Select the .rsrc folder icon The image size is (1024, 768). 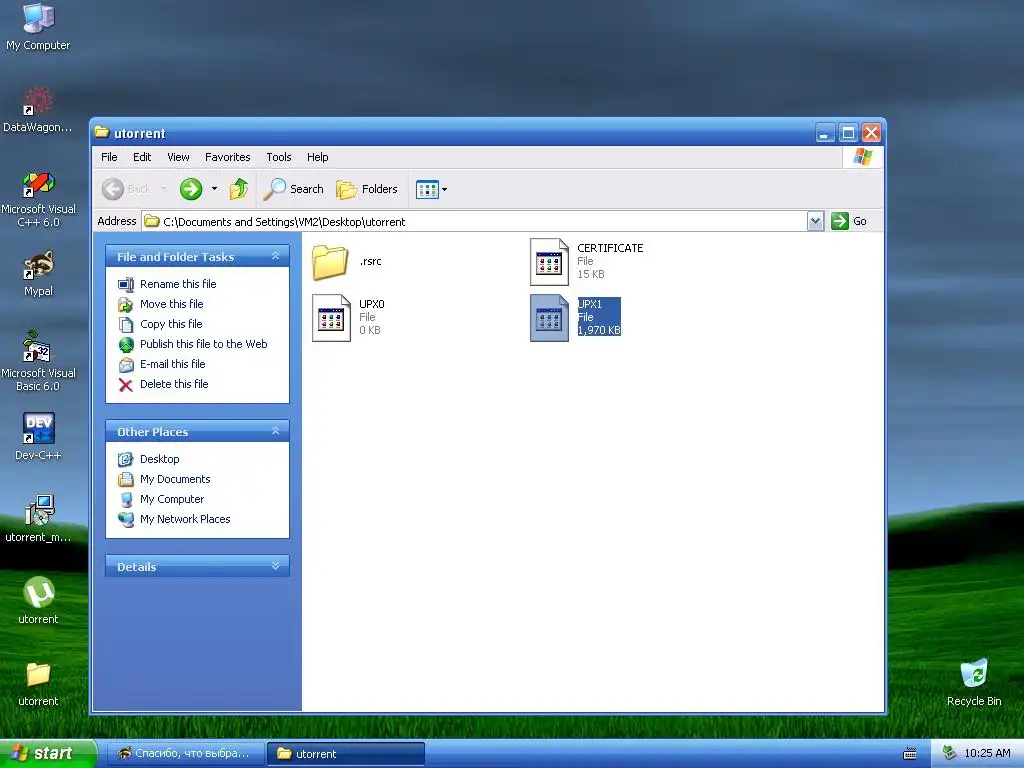coord(330,262)
